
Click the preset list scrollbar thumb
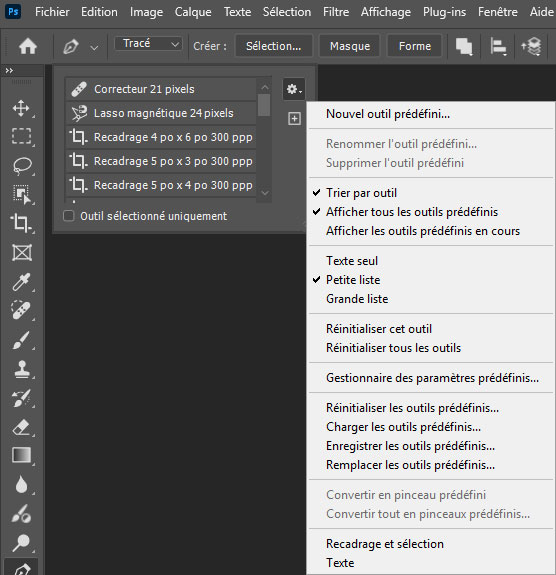click(264, 105)
